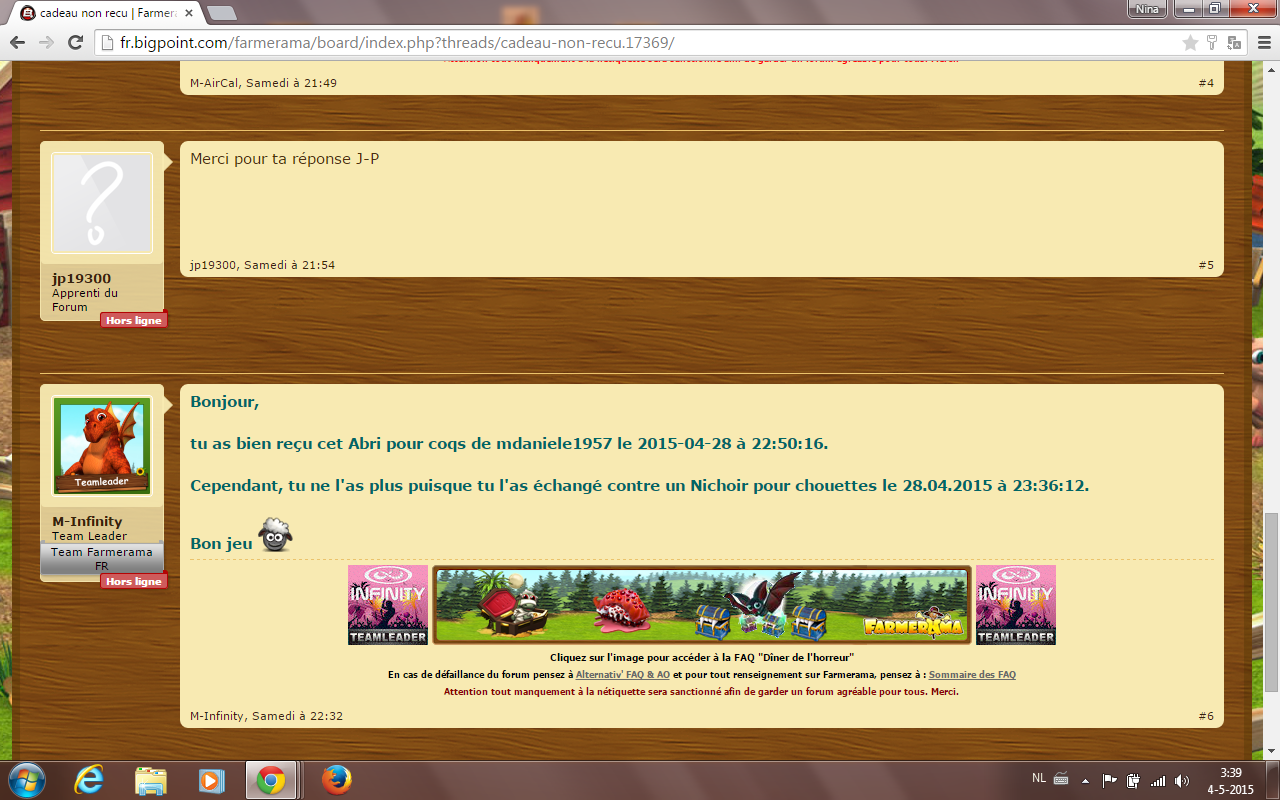The height and width of the screenshot is (800, 1280).
Task: Click M-Infinity's dragon avatar
Action: 101,446
